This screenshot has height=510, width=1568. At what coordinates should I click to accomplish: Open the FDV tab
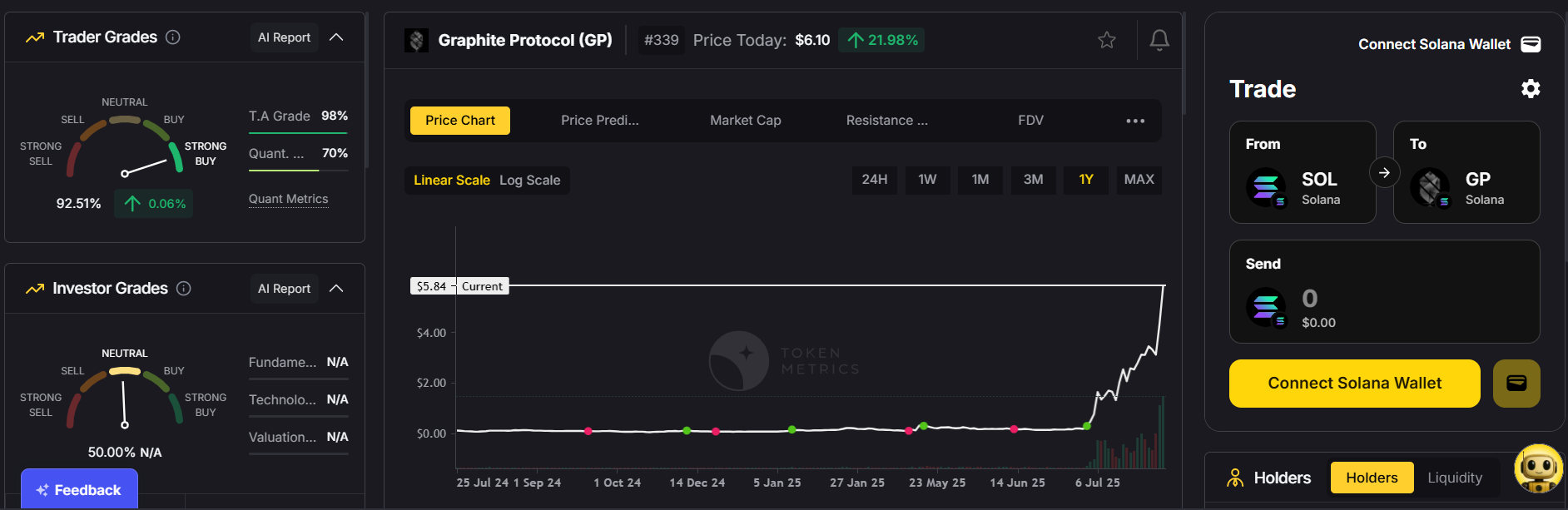(x=1030, y=121)
